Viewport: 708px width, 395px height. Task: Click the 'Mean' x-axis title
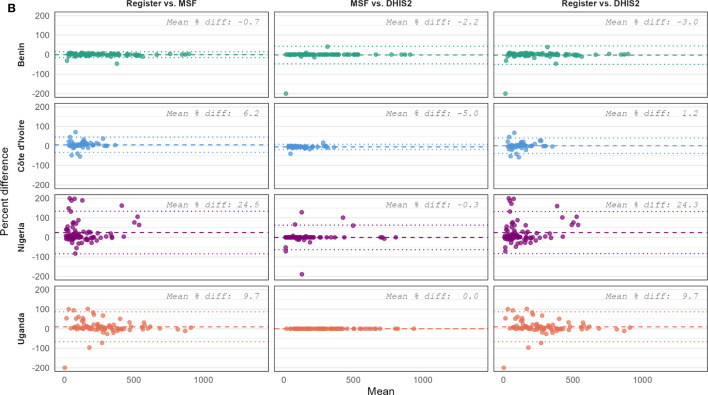pyautogui.click(x=381, y=390)
